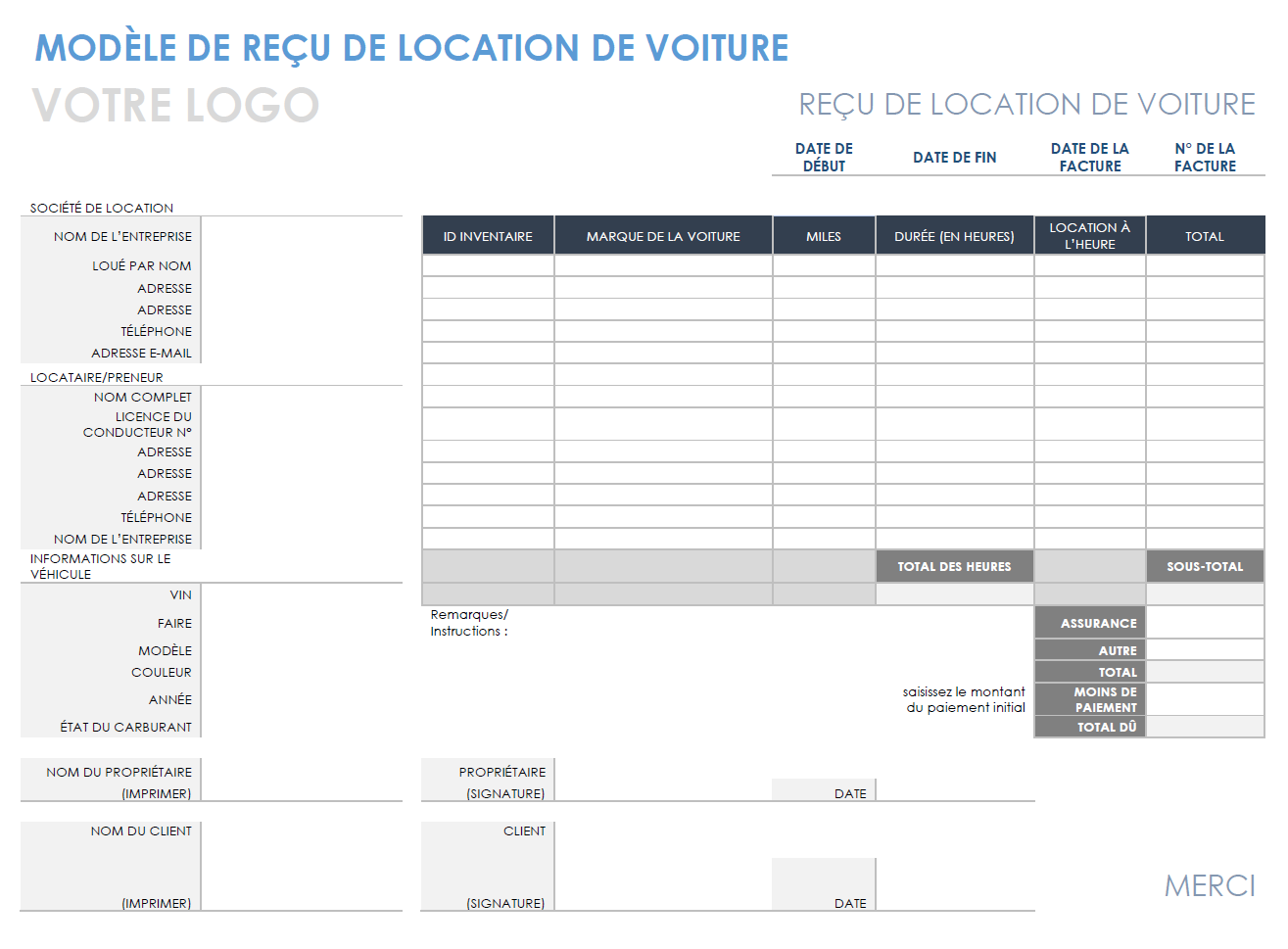Select the ASSURANCE label
Screen dimensions: 1288x949
coord(1090,623)
